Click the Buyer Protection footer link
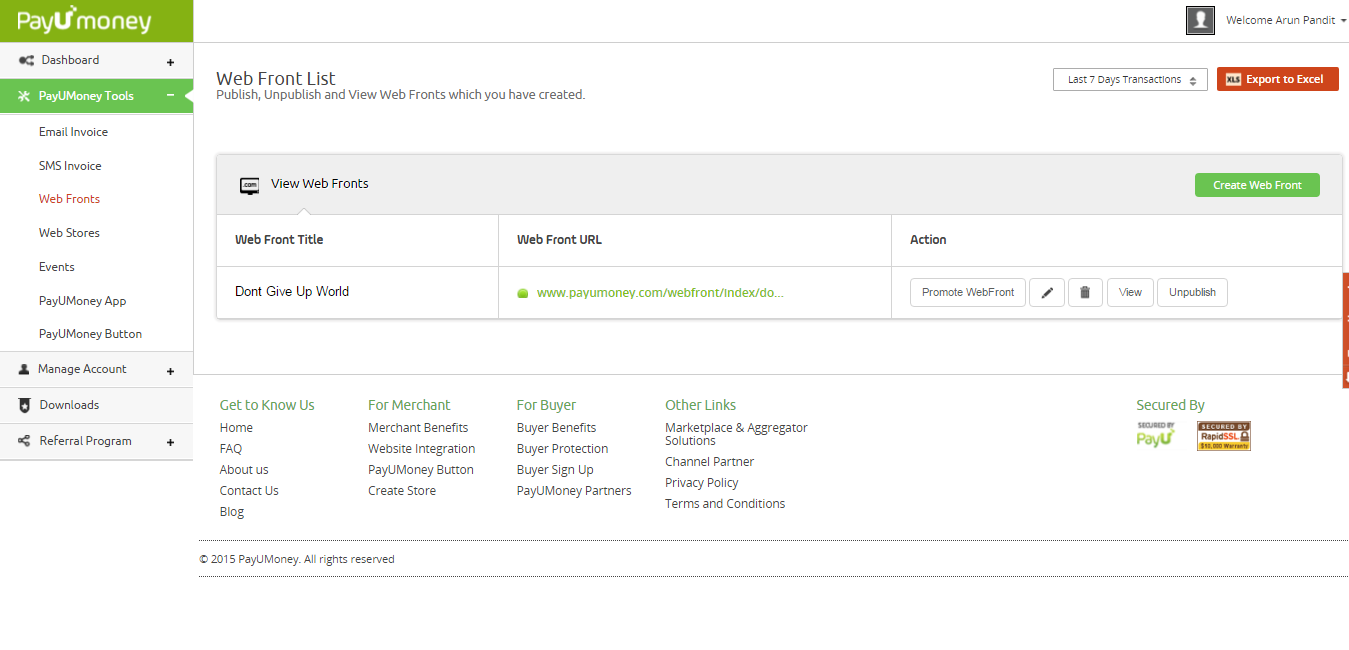This screenshot has height=650, width=1349. click(562, 449)
